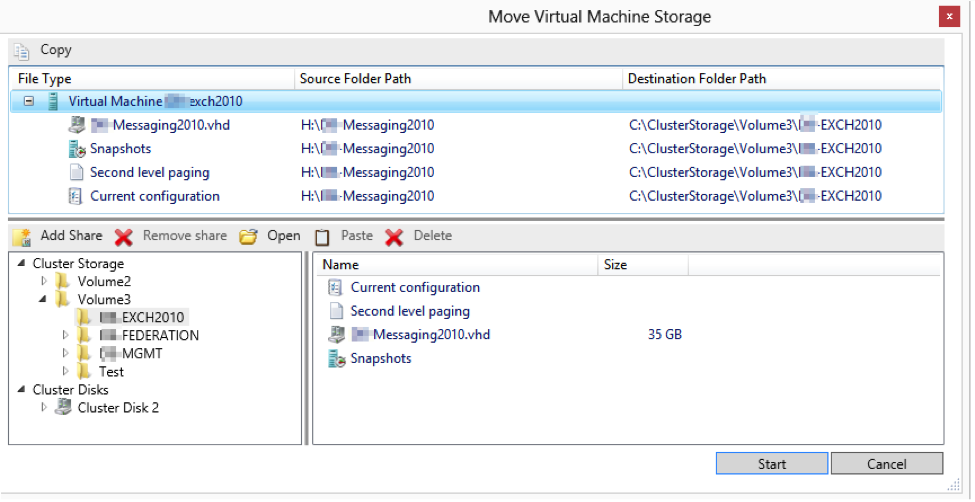The width and height of the screenshot is (975, 502).
Task: Expand the Volume2 tree node
Action: (44, 281)
